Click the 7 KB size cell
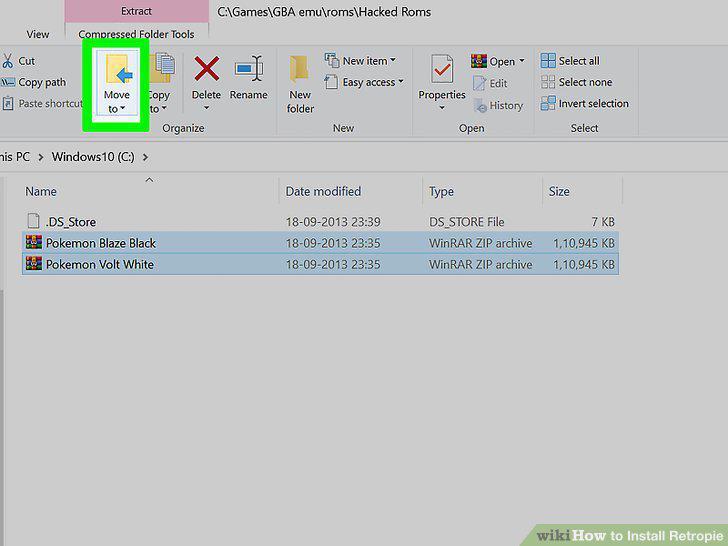Image resolution: width=728 pixels, height=546 pixels. (603, 222)
